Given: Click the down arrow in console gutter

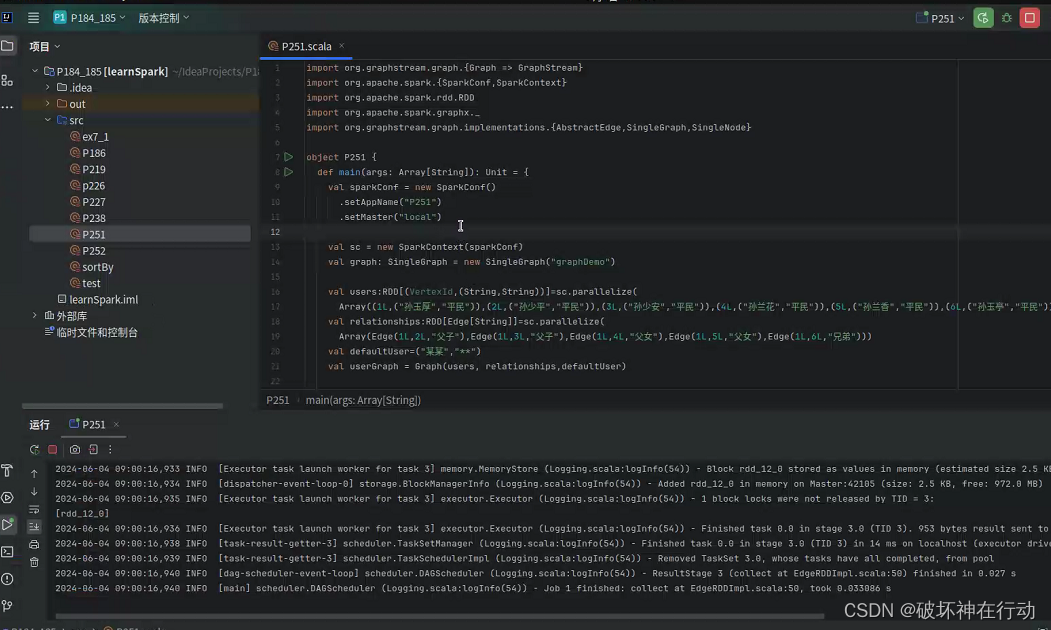Looking at the screenshot, I should point(34,491).
